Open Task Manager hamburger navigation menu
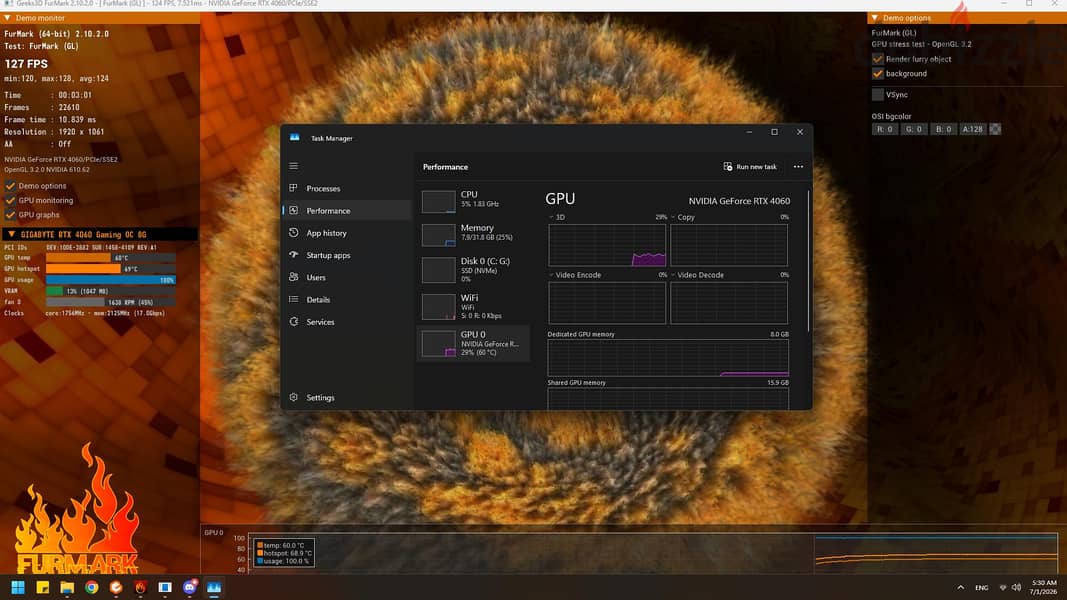This screenshot has width=1067, height=600. coord(293,166)
